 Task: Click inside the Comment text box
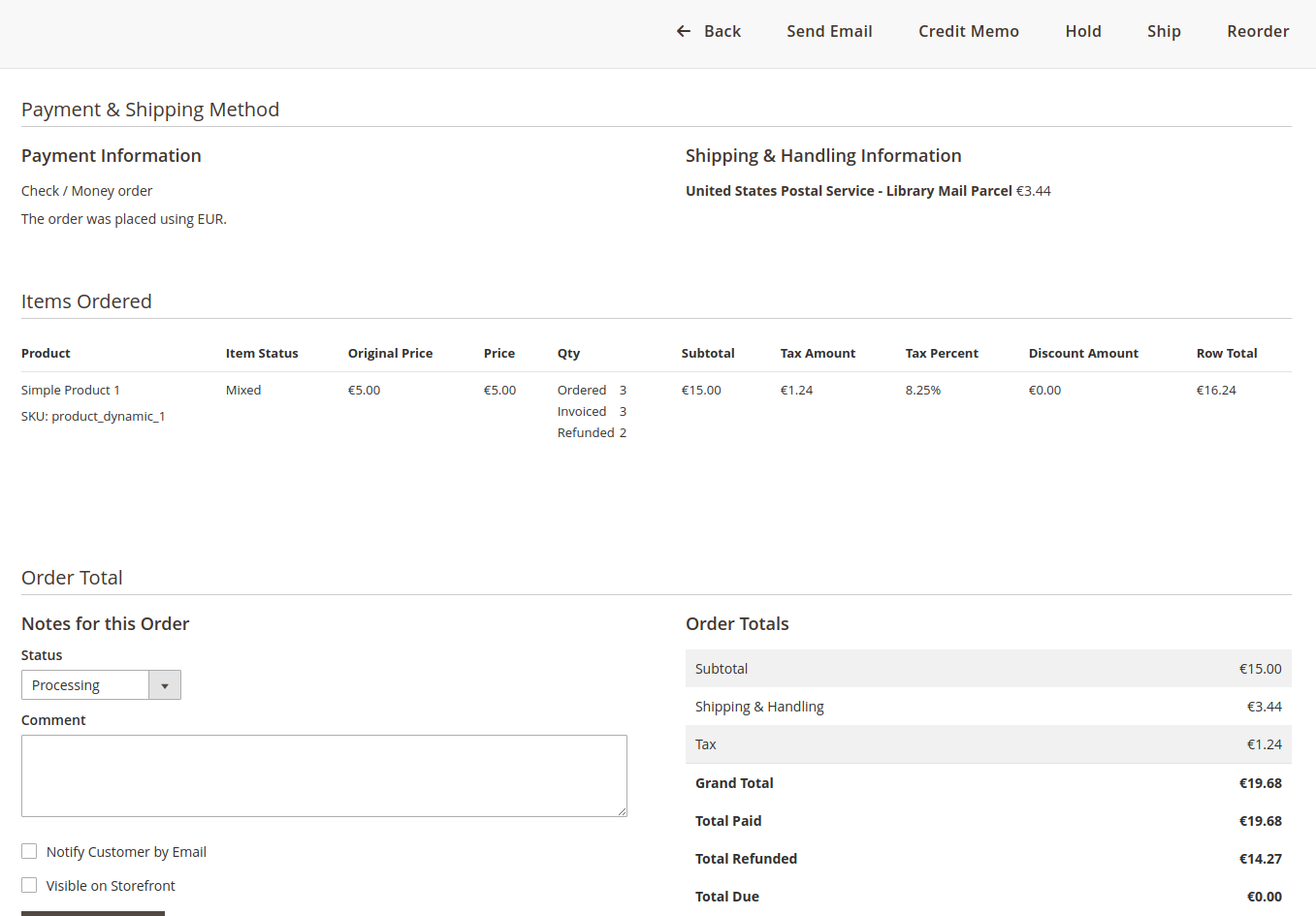[x=324, y=775]
